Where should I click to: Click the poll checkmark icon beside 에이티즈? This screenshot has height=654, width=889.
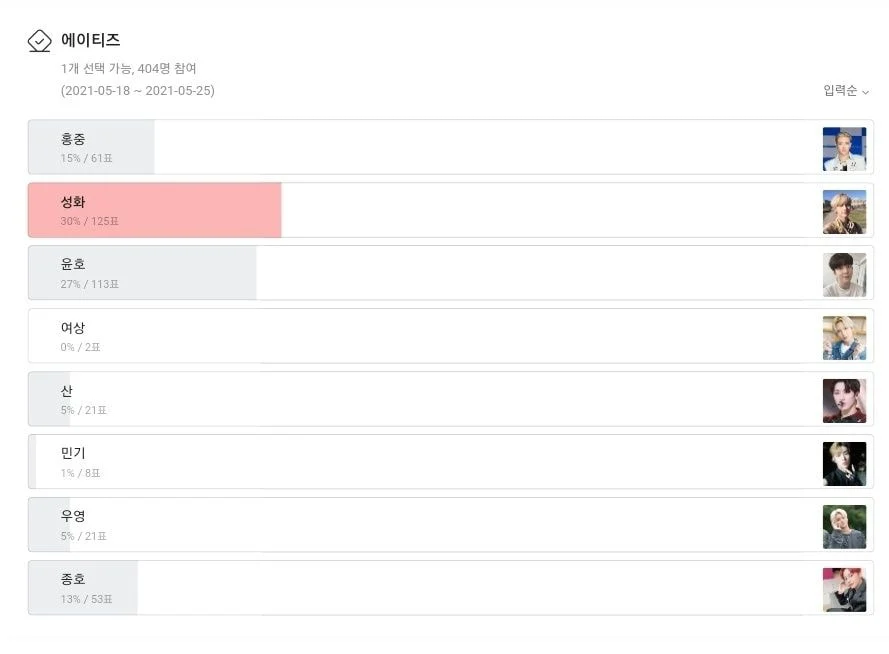coord(40,41)
